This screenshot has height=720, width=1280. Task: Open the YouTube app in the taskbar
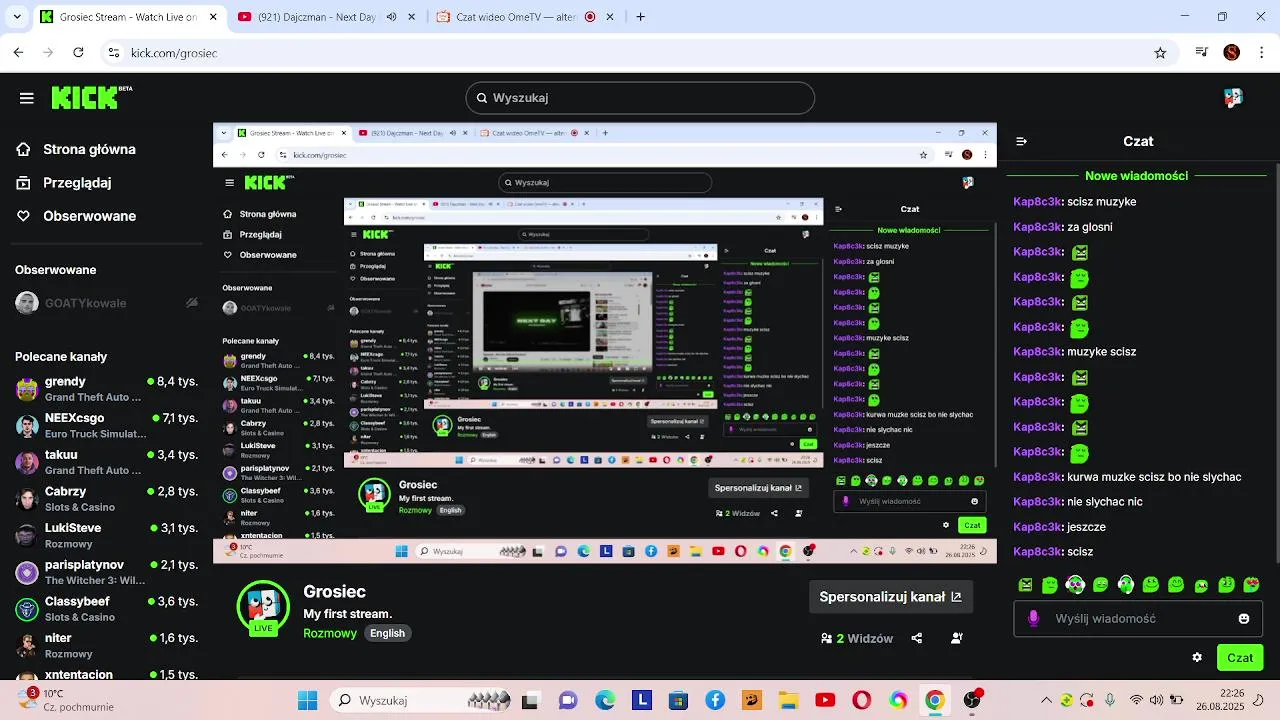(x=825, y=700)
